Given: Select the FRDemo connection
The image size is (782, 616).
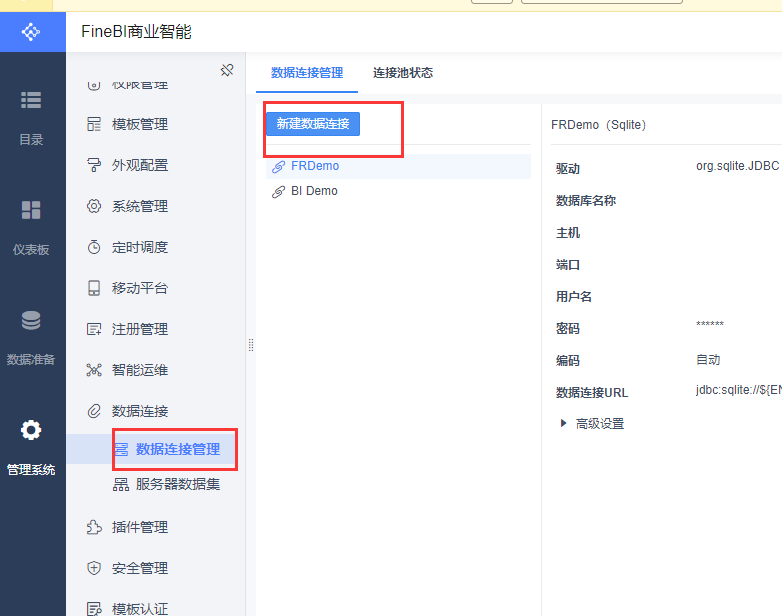Looking at the screenshot, I should tap(398, 166).
